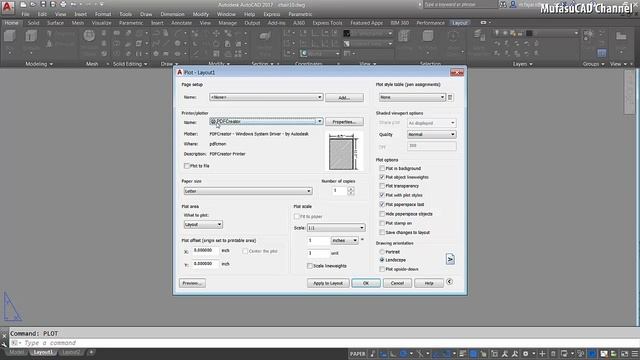Open the status bar Customization menu icon

tap(635, 354)
